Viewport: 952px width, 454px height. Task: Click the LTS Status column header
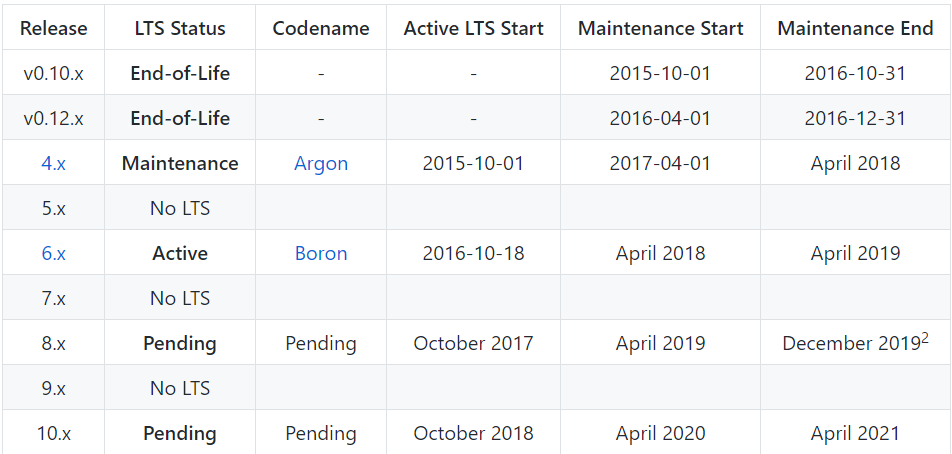(180, 28)
